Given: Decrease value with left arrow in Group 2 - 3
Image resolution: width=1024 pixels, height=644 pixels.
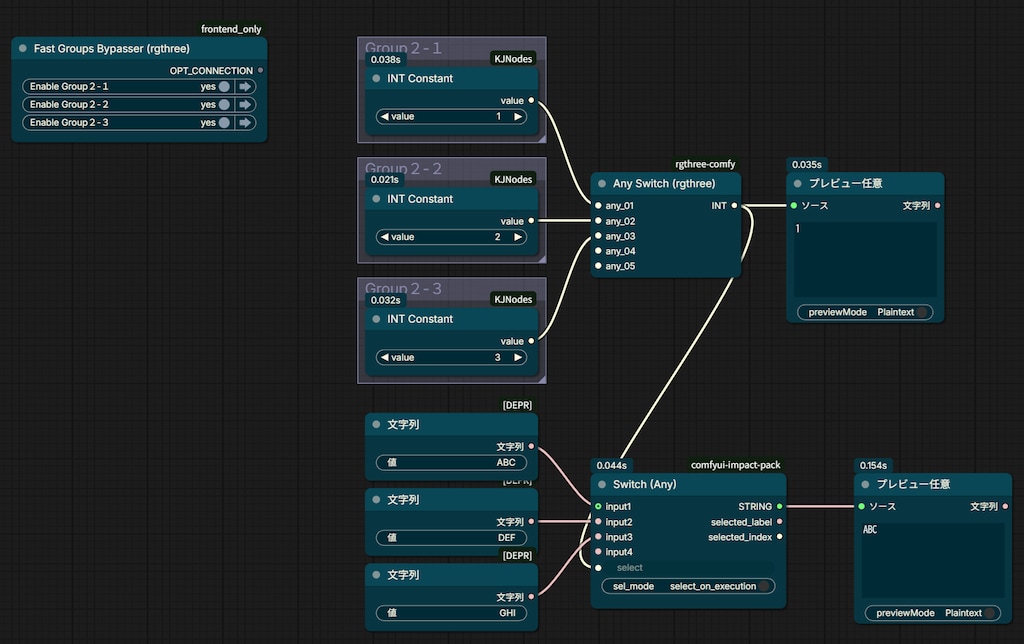Looking at the screenshot, I should tap(385, 357).
